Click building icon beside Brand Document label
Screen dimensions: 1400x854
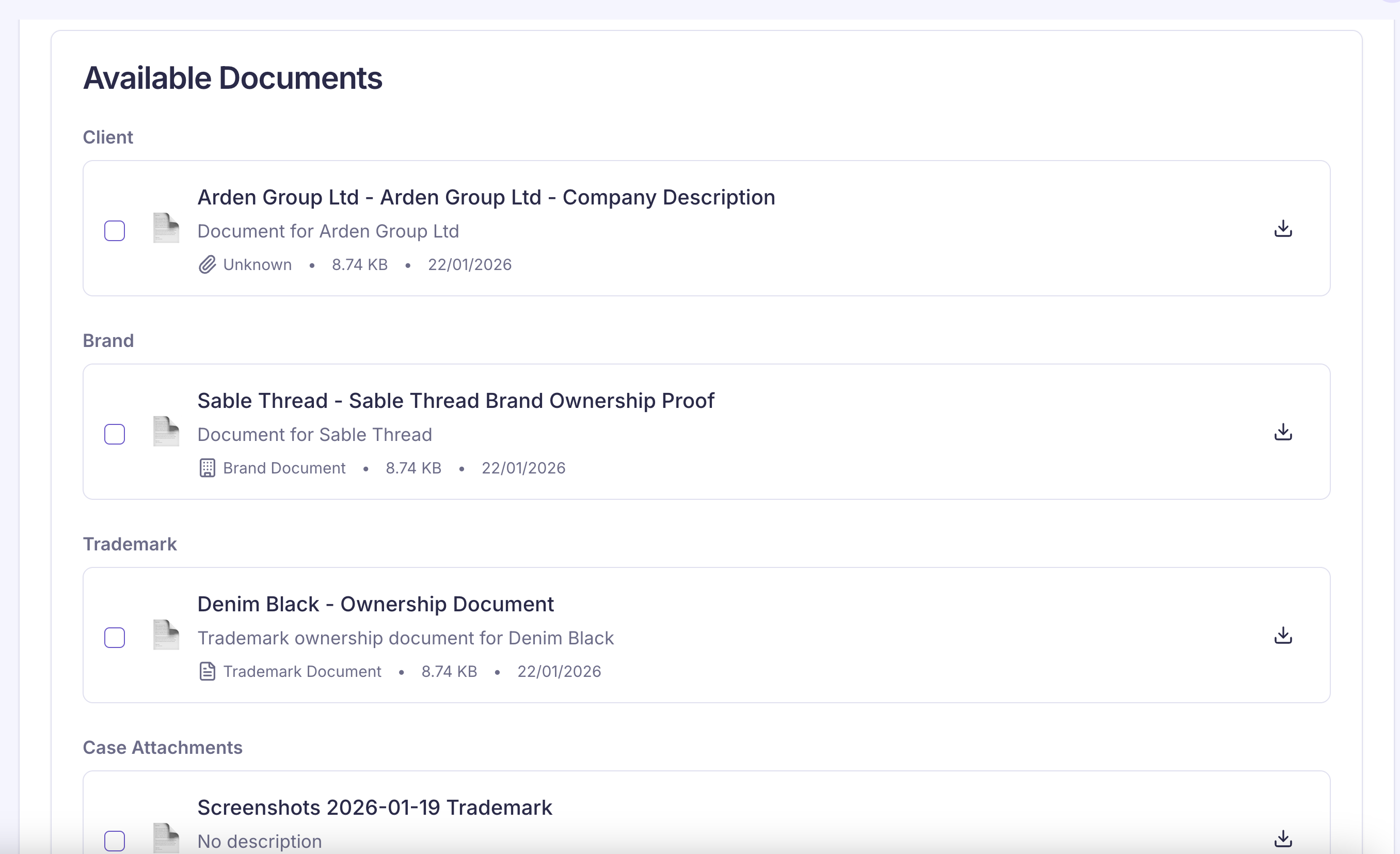tap(208, 468)
